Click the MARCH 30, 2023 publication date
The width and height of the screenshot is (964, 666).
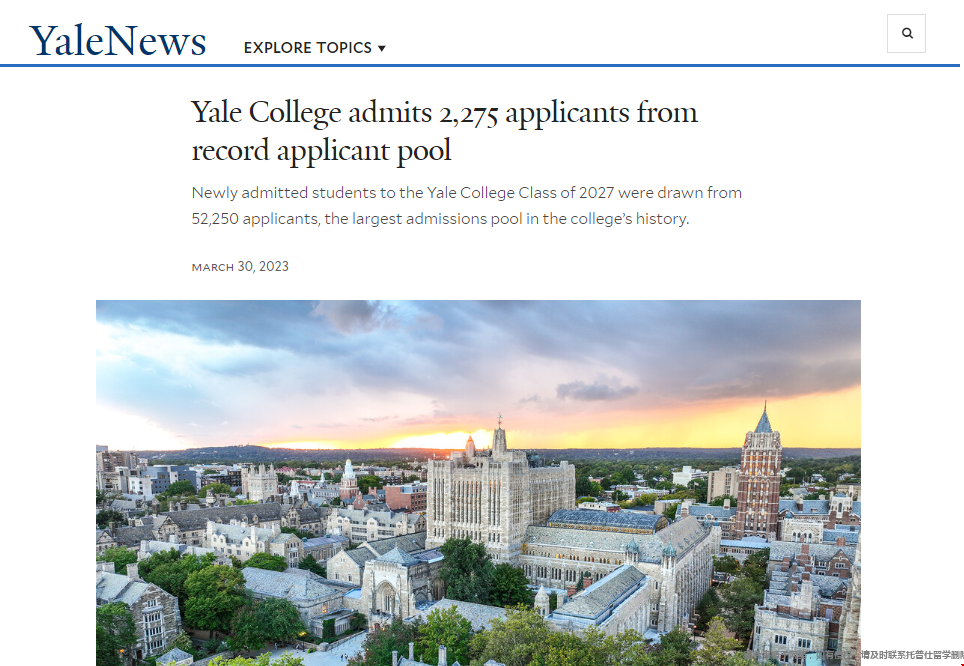[x=240, y=267]
